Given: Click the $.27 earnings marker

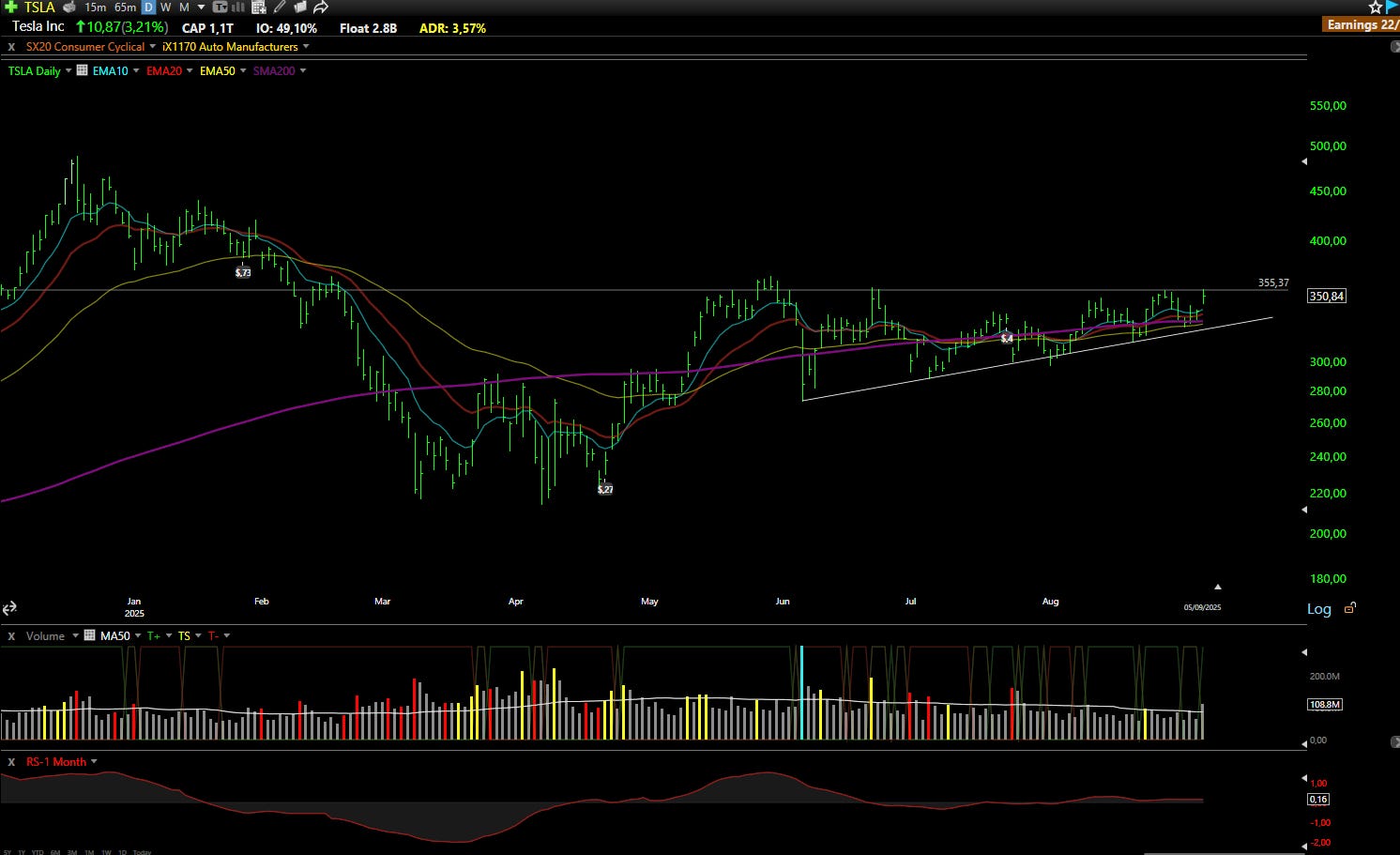Looking at the screenshot, I should [605, 489].
